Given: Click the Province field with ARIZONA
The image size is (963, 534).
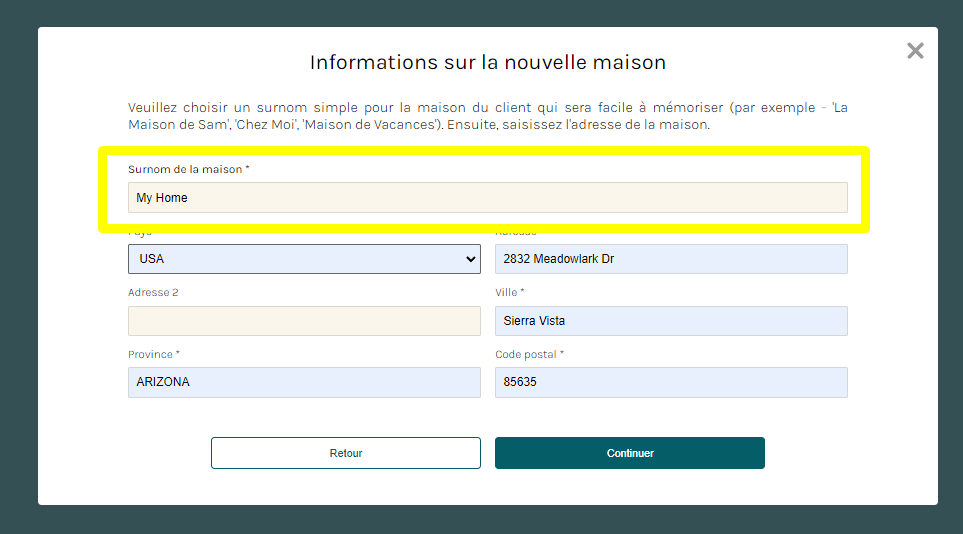Looking at the screenshot, I should [x=304, y=382].
